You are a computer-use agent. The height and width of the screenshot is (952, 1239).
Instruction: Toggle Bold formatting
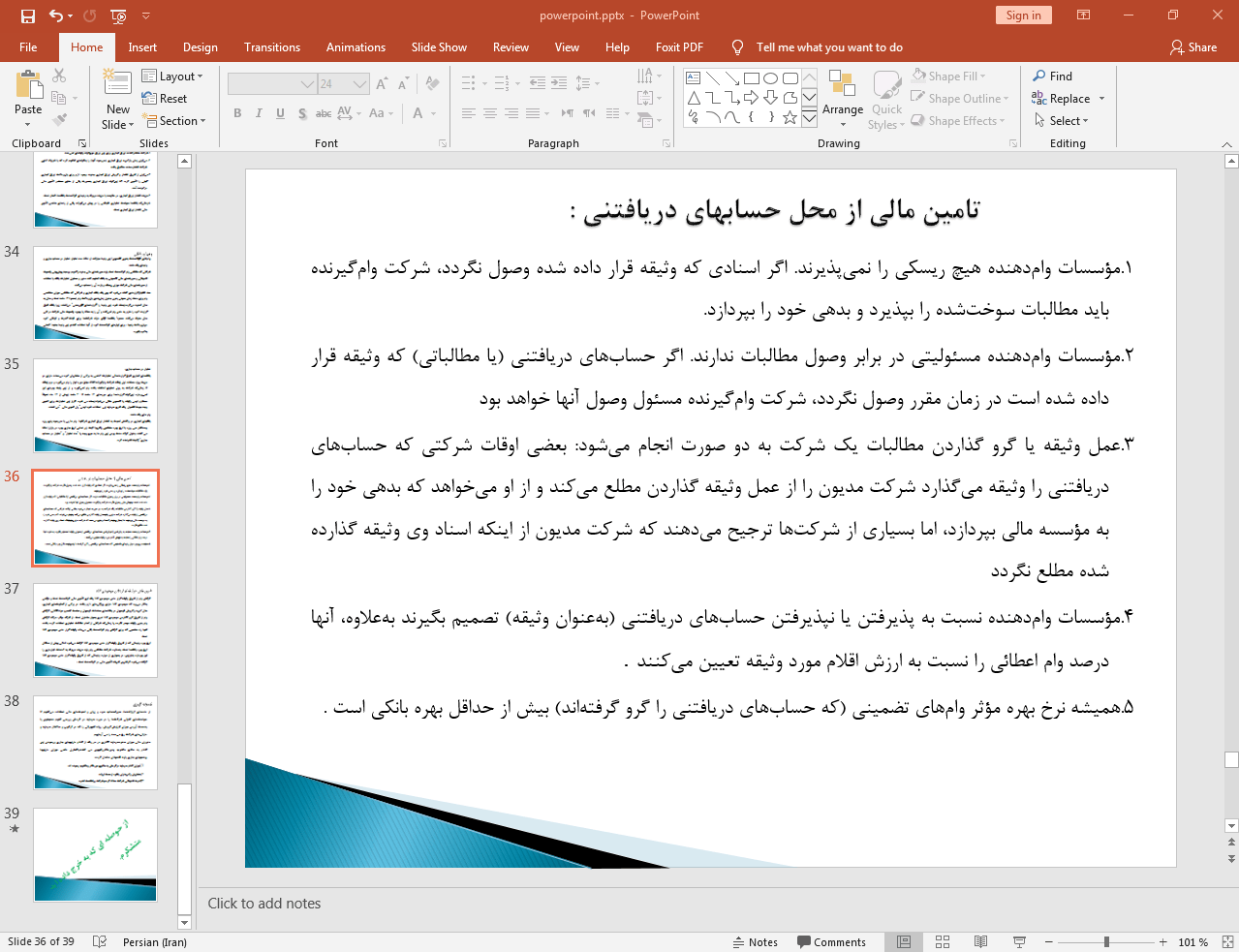coord(237,113)
